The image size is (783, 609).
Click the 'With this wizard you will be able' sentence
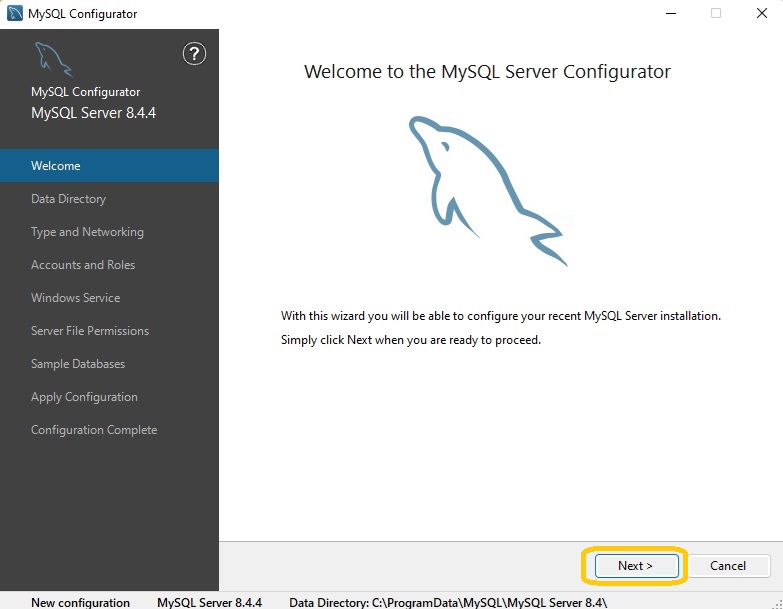coord(501,316)
